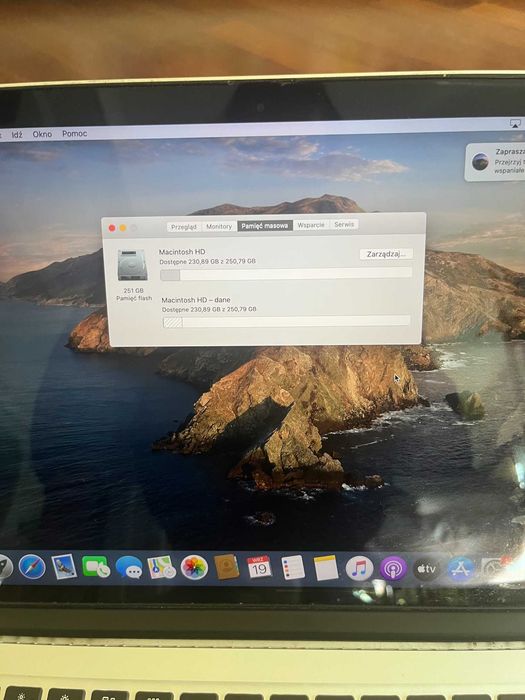Open App Store from the Dock
This screenshot has height=700, width=525.
[x=461, y=569]
